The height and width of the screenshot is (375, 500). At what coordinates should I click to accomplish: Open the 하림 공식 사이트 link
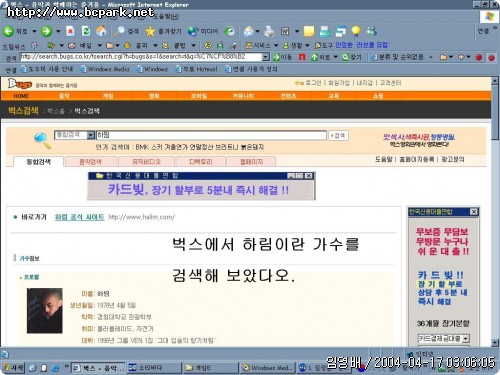coord(79,217)
